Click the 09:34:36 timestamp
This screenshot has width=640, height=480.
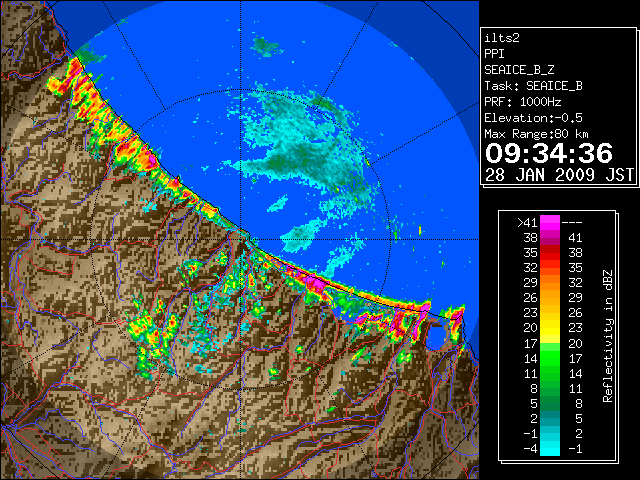pyautogui.click(x=549, y=153)
